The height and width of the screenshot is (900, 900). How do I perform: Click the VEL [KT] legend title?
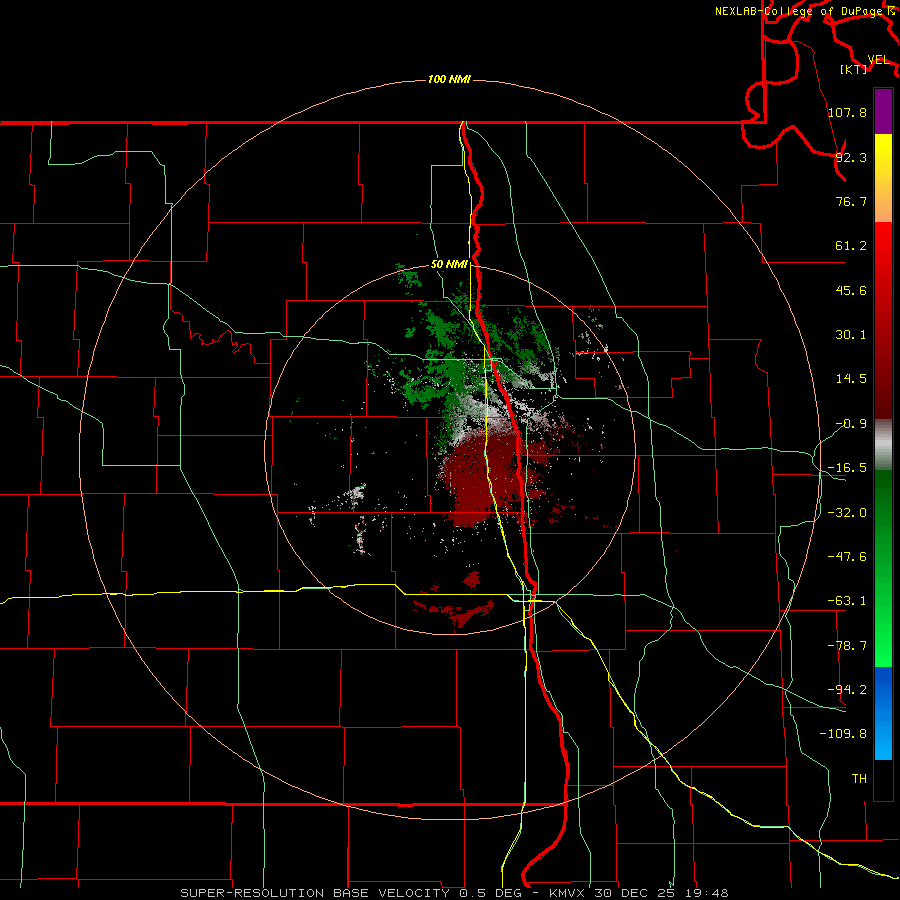[x=864, y=64]
